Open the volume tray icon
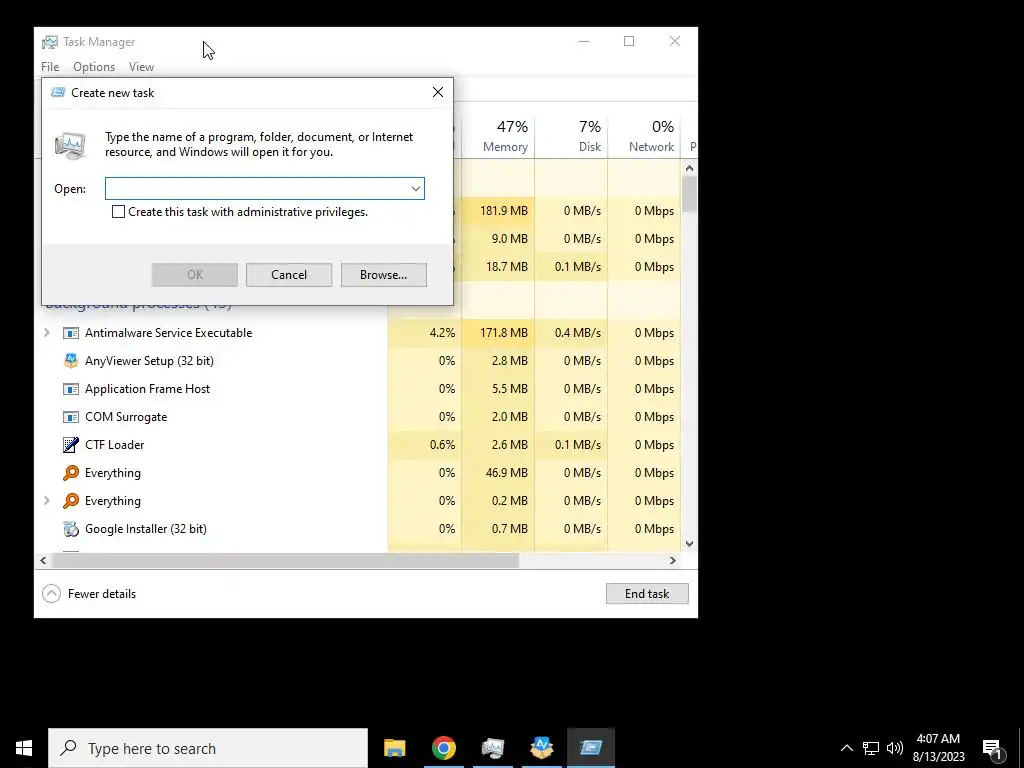Screen dimensions: 1024x768 click(x=895, y=748)
